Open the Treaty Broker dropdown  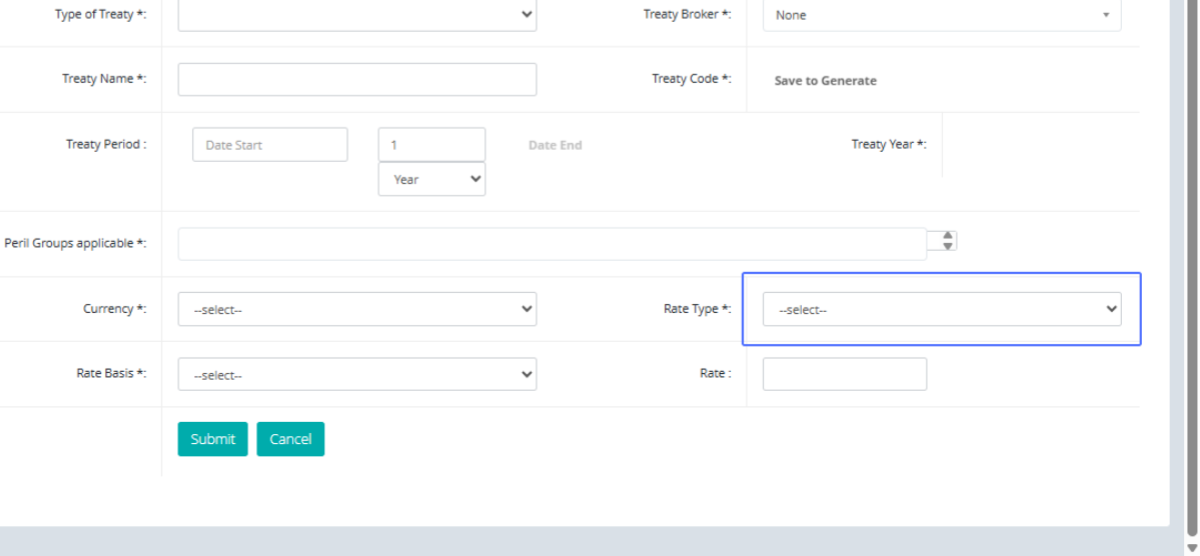(941, 15)
